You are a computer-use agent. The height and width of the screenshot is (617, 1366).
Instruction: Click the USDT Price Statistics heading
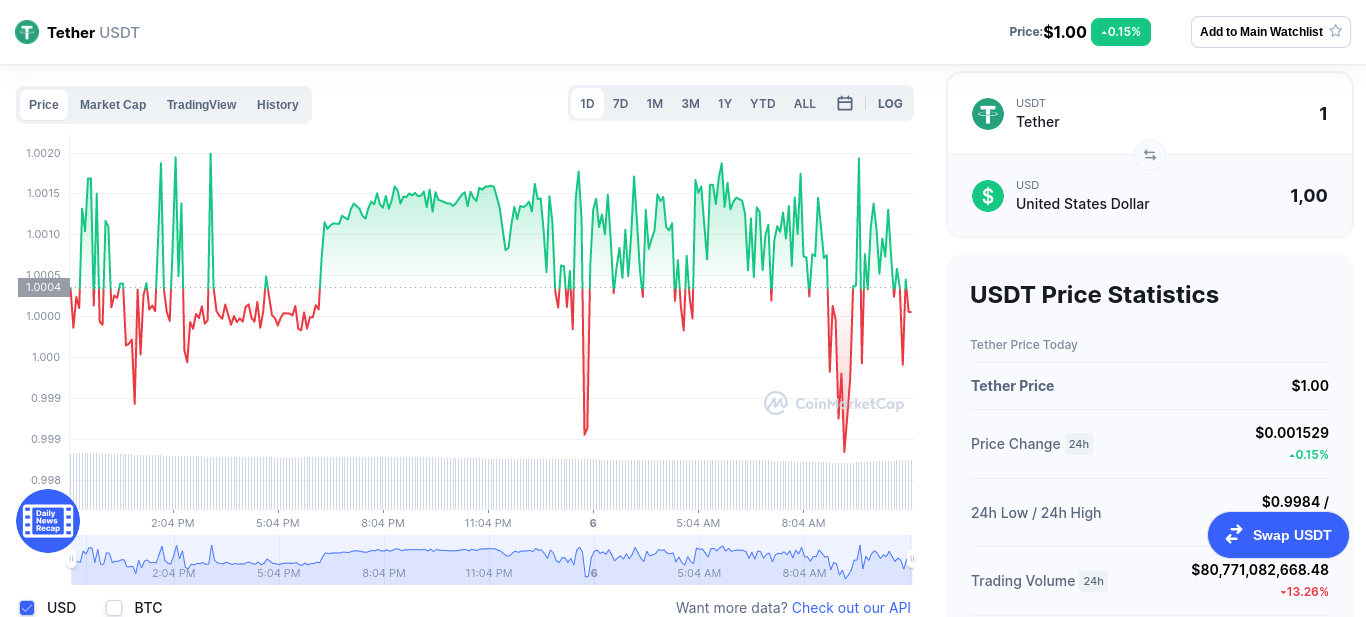click(x=1094, y=295)
